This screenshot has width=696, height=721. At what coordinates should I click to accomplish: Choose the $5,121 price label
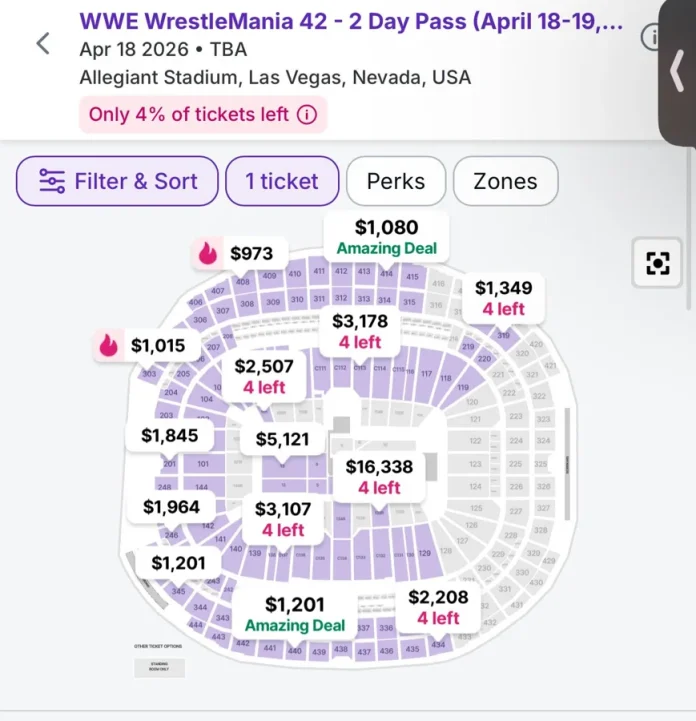click(x=282, y=438)
